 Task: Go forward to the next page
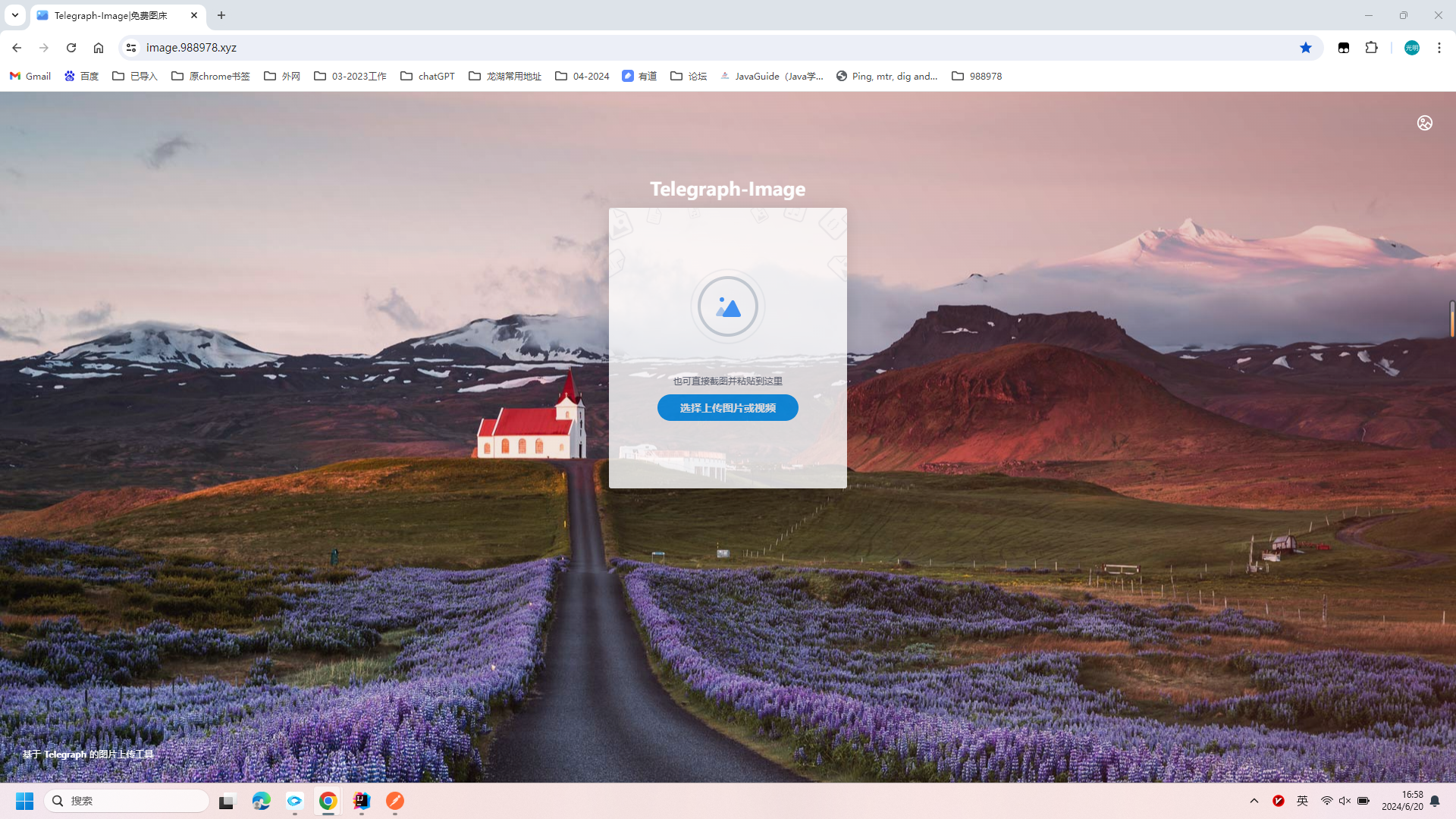coord(44,48)
